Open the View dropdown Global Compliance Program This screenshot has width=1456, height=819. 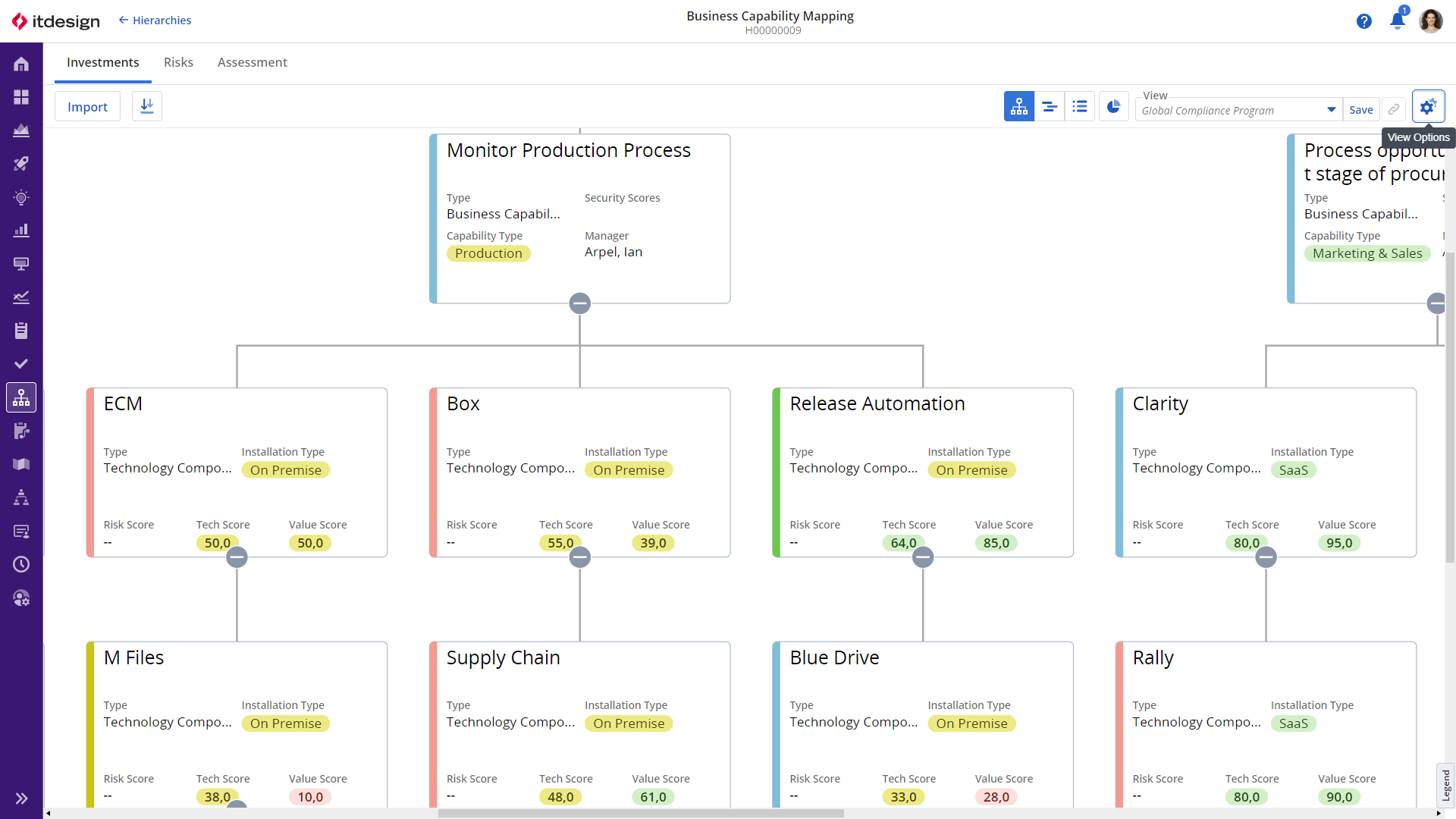pos(1238,110)
